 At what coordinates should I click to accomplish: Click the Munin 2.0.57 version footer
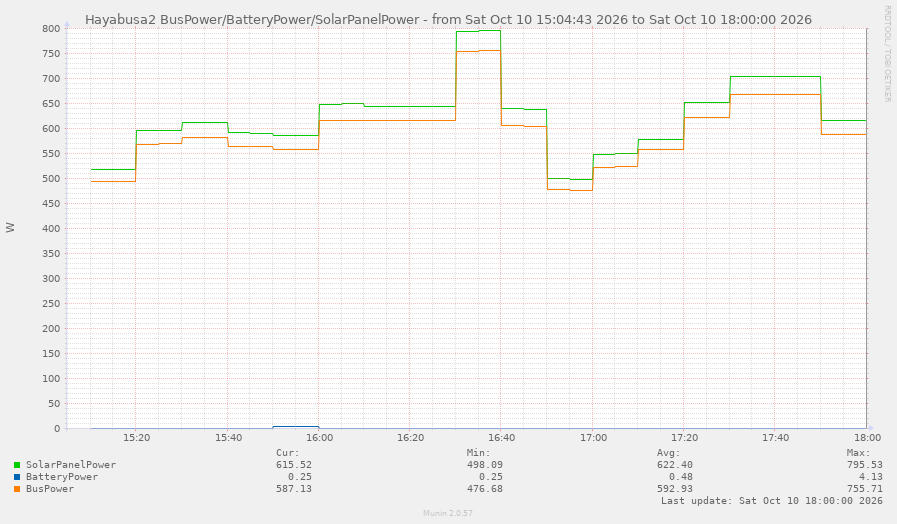pos(448,513)
